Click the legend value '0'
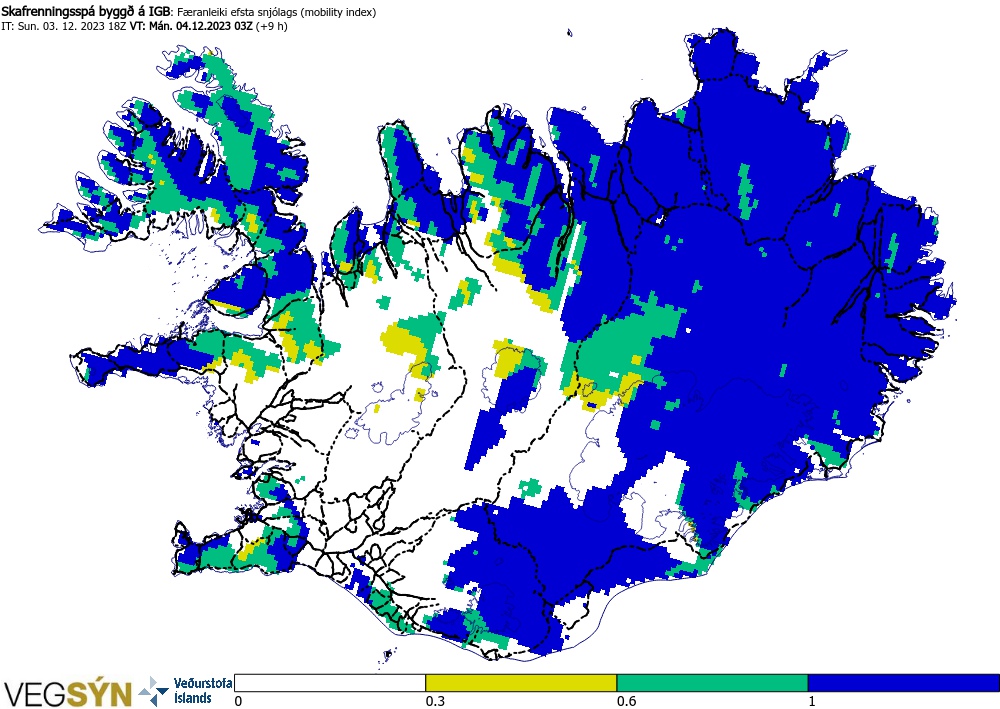Image resolution: width=1000 pixels, height=709 pixels. tap(238, 701)
